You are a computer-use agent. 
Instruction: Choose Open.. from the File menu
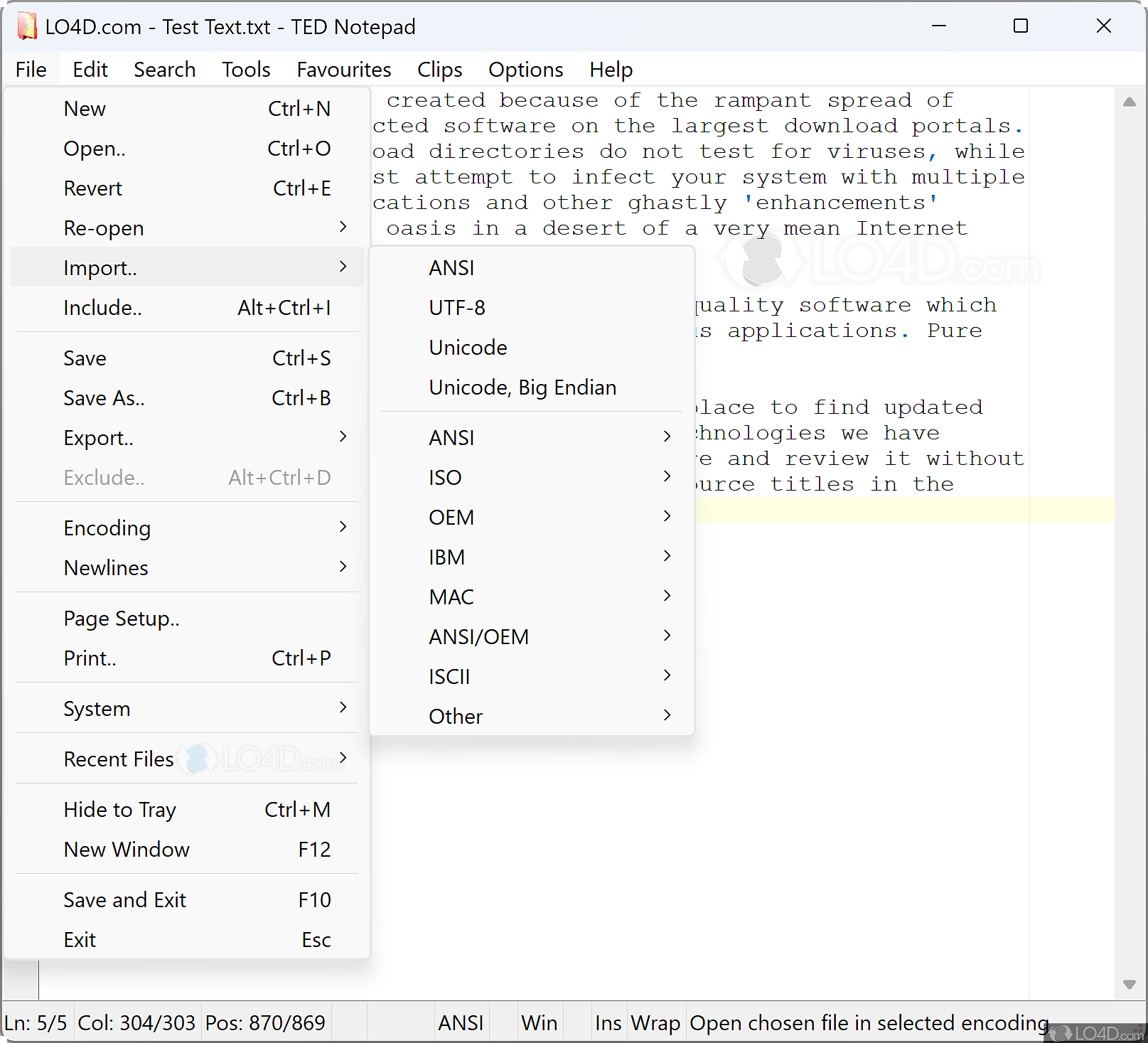(x=187, y=149)
